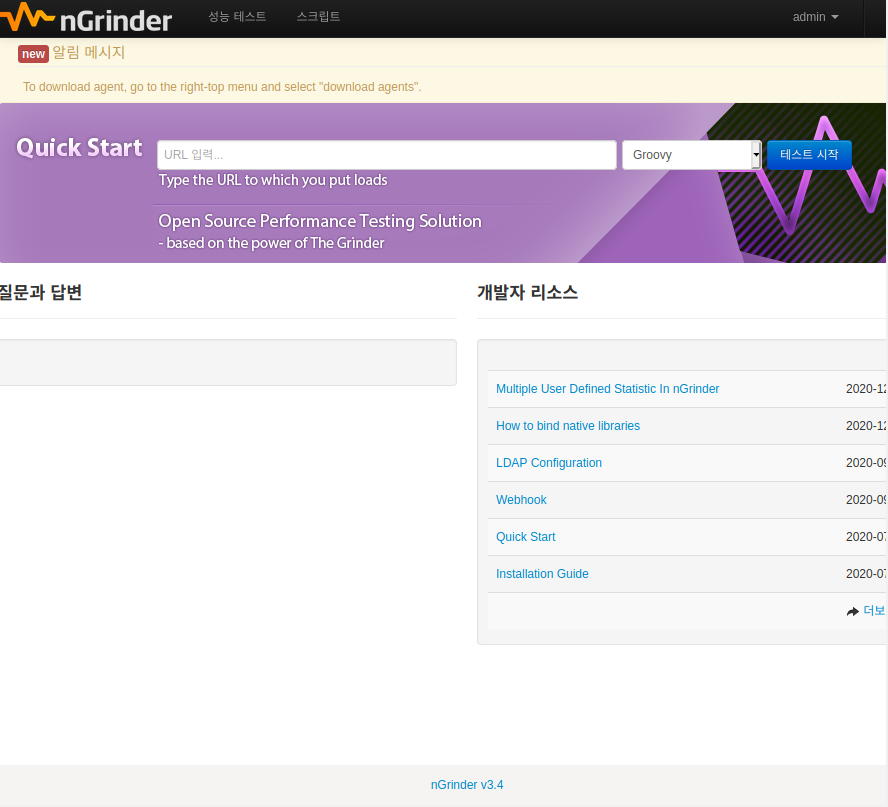Click the red new badge
The image size is (888, 807).
[33, 54]
